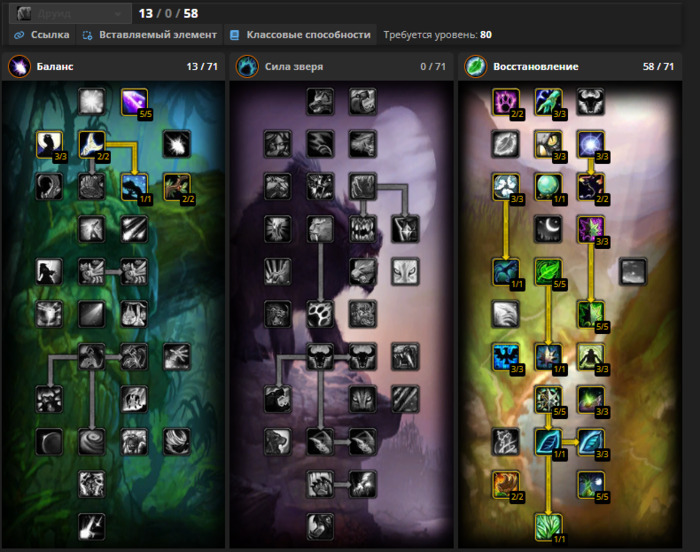Click the Баланс spec round icon
Screen dimensions: 700x552
coord(19,67)
